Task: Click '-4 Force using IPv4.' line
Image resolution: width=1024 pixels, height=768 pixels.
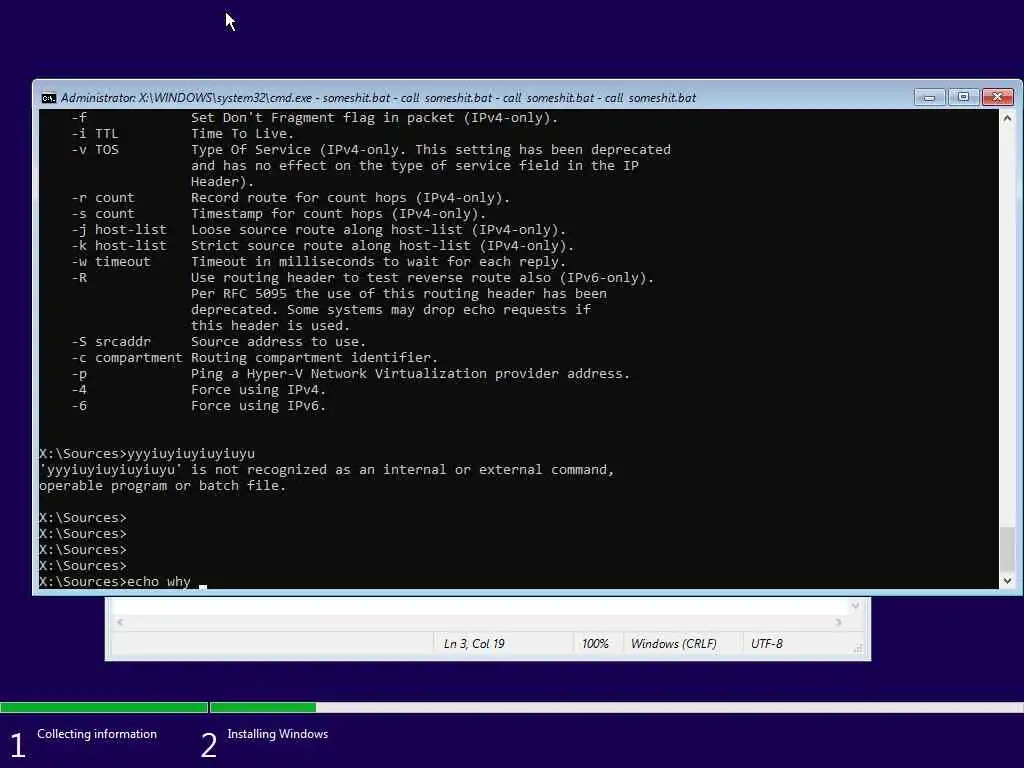Action: tap(199, 389)
